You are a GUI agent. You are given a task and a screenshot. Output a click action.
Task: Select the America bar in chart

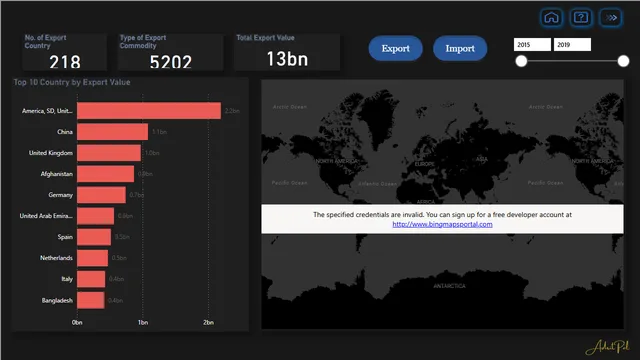pos(149,111)
